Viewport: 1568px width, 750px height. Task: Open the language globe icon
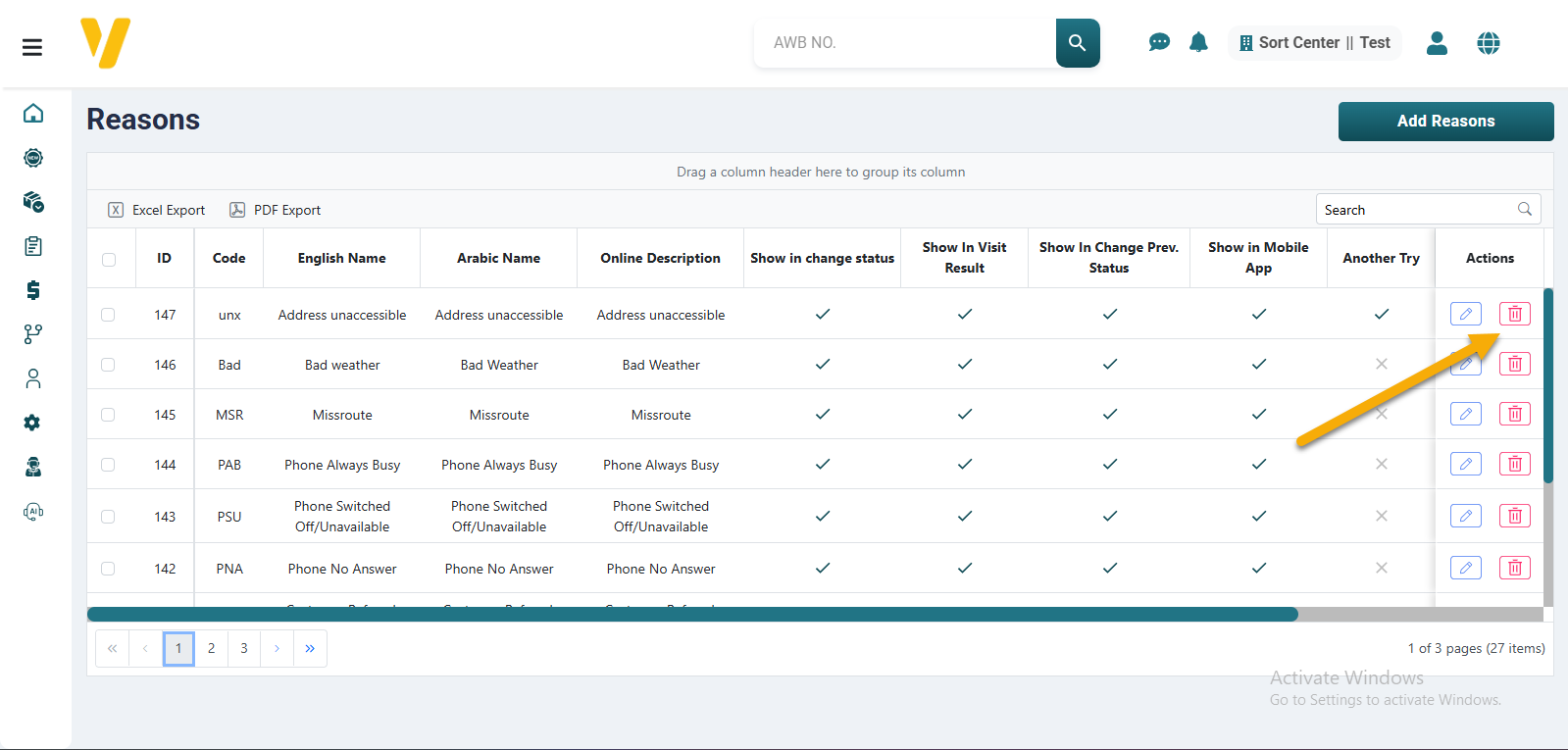coord(1488,43)
